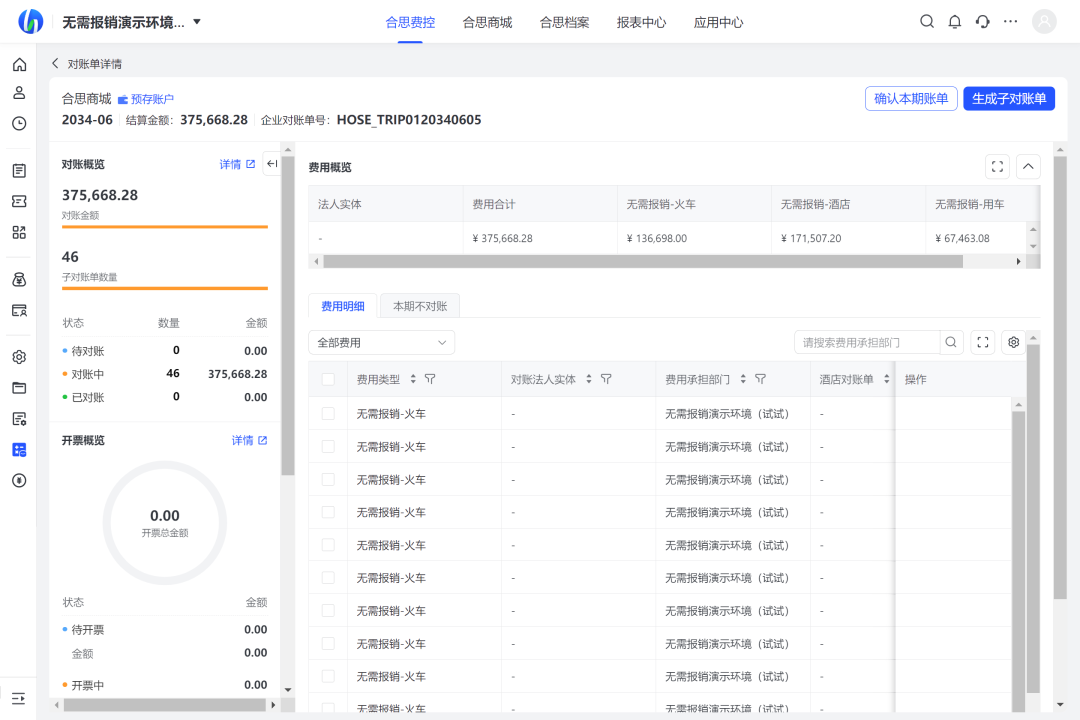Click the HOSE_TRIP0120340605 statement number
This screenshot has height=720, width=1080.
click(x=409, y=120)
